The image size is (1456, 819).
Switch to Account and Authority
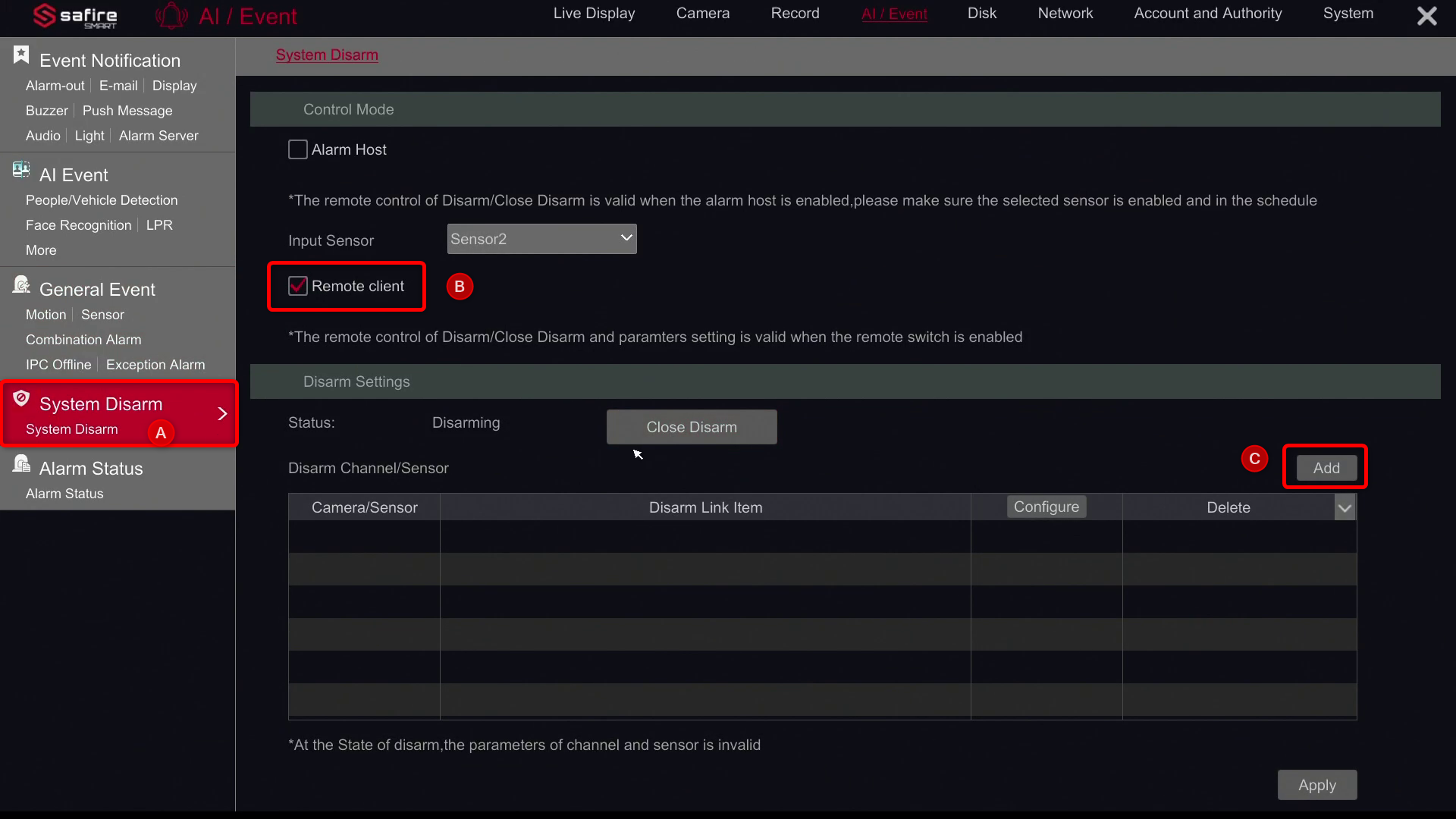[x=1207, y=13]
